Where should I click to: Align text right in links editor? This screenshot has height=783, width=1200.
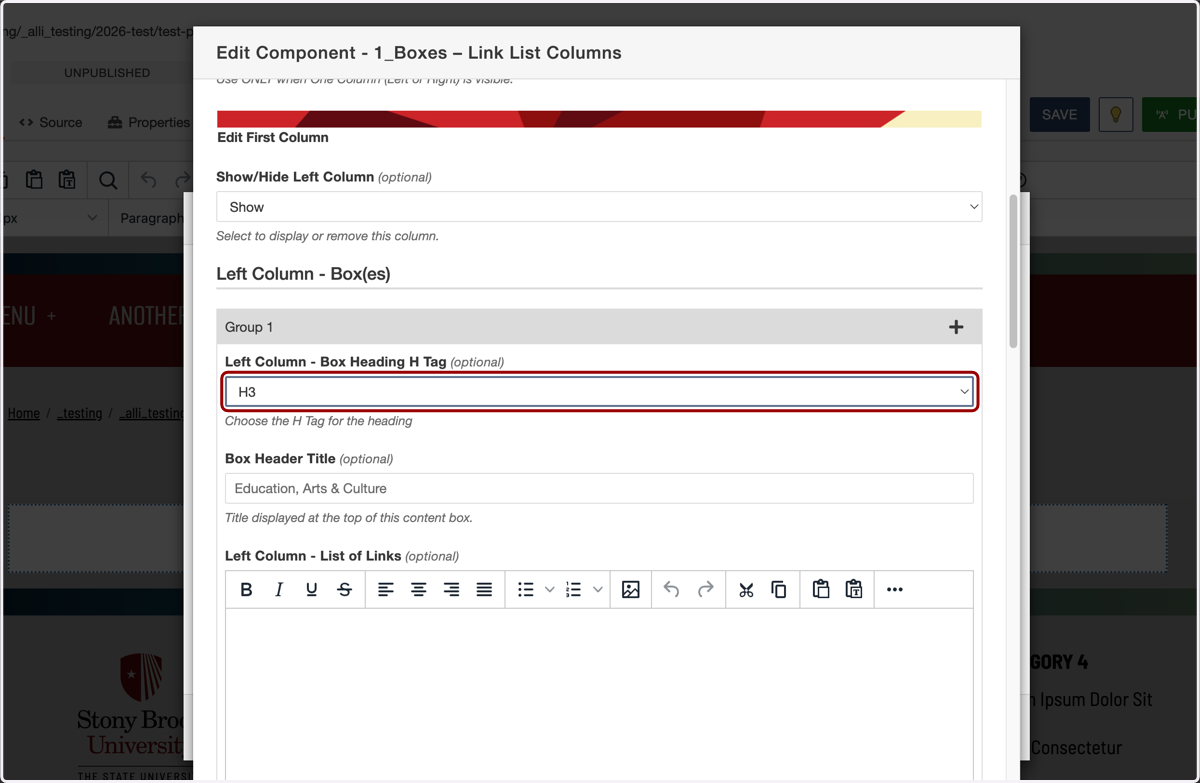[x=451, y=590]
